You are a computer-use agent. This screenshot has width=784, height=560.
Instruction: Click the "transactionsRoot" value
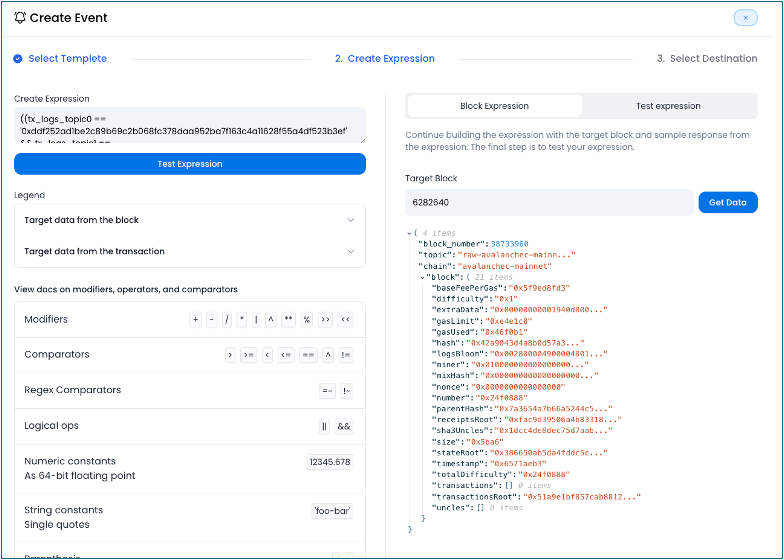coord(582,497)
